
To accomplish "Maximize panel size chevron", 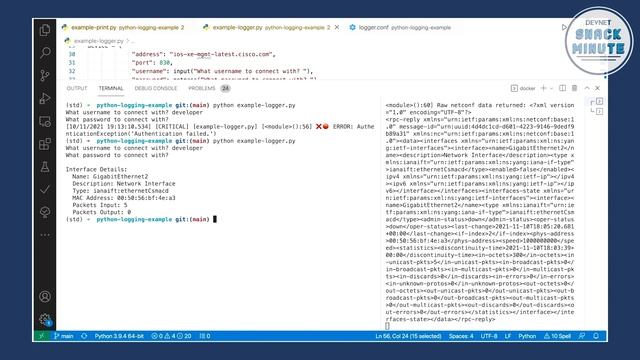I will 587,88.
